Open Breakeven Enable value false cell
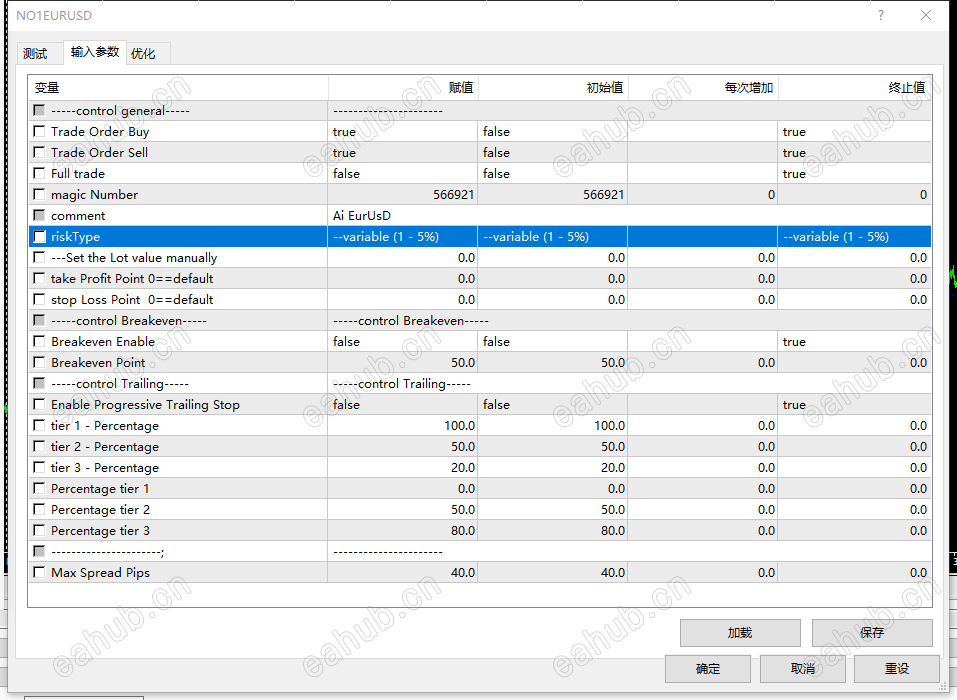957x700 pixels. [402, 342]
